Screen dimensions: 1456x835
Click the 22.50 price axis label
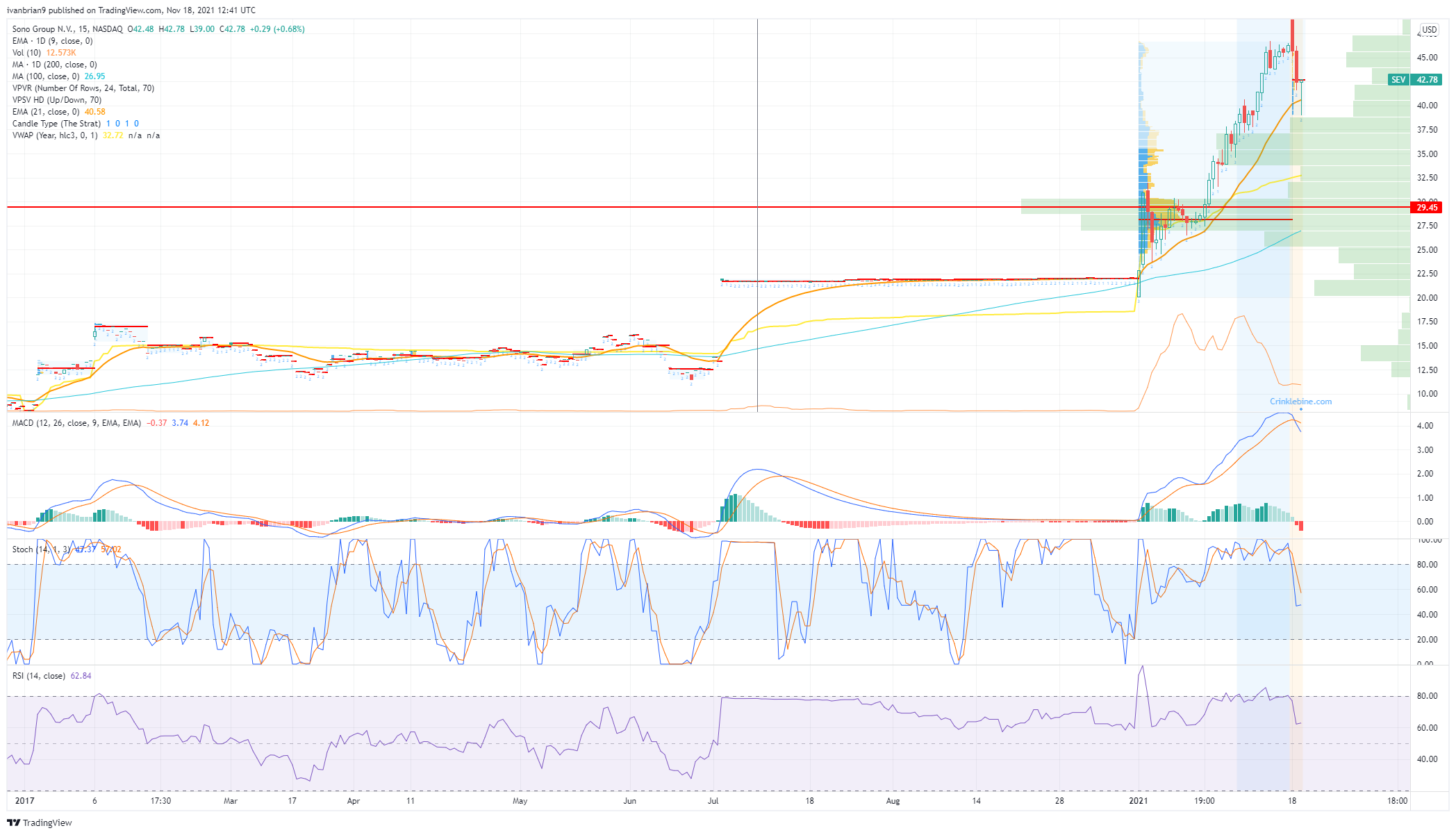pyautogui.click(x=1428, y=274)
